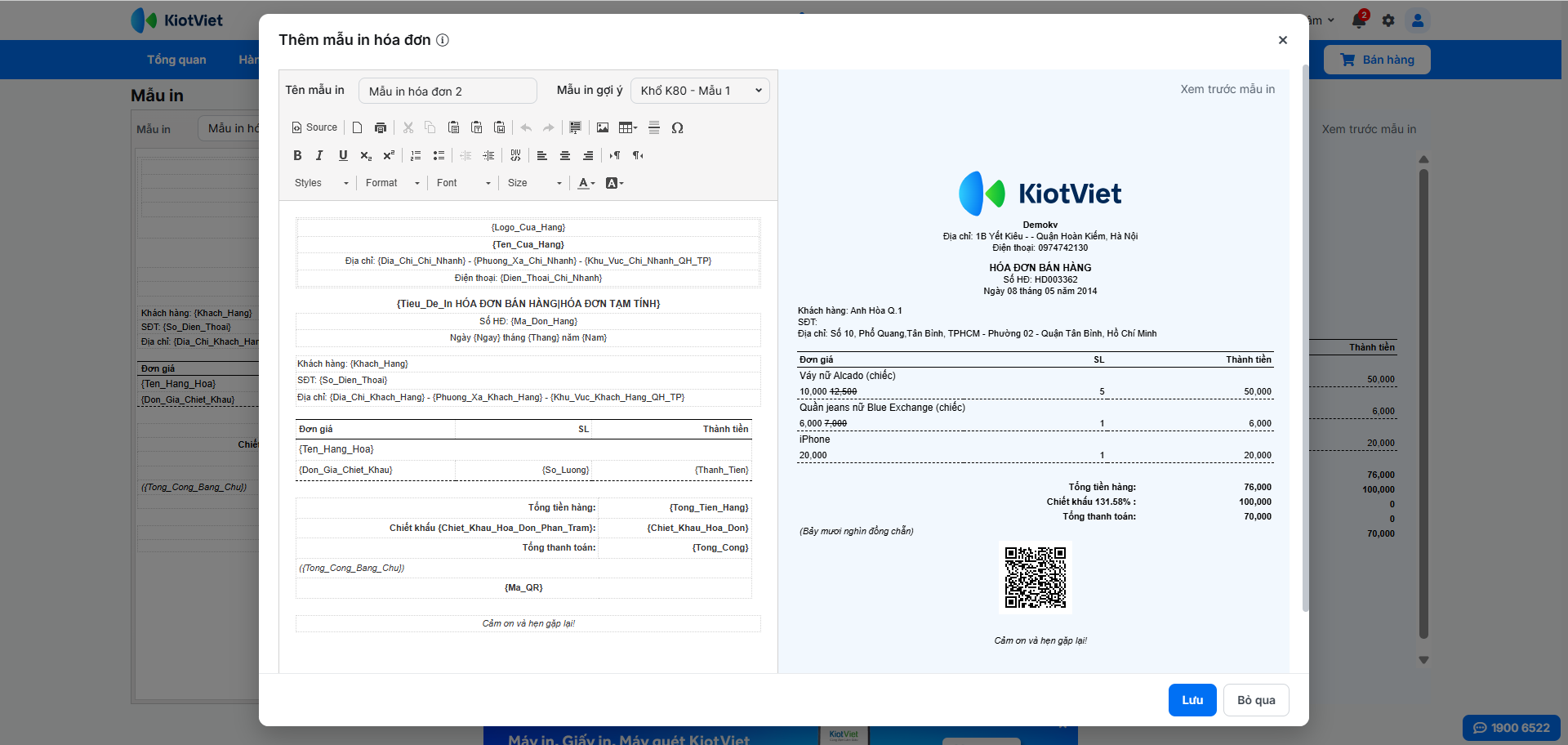Viewport: 1568px width, 745px height.
Task: Toggle numbered list
Action: [416, 155]
